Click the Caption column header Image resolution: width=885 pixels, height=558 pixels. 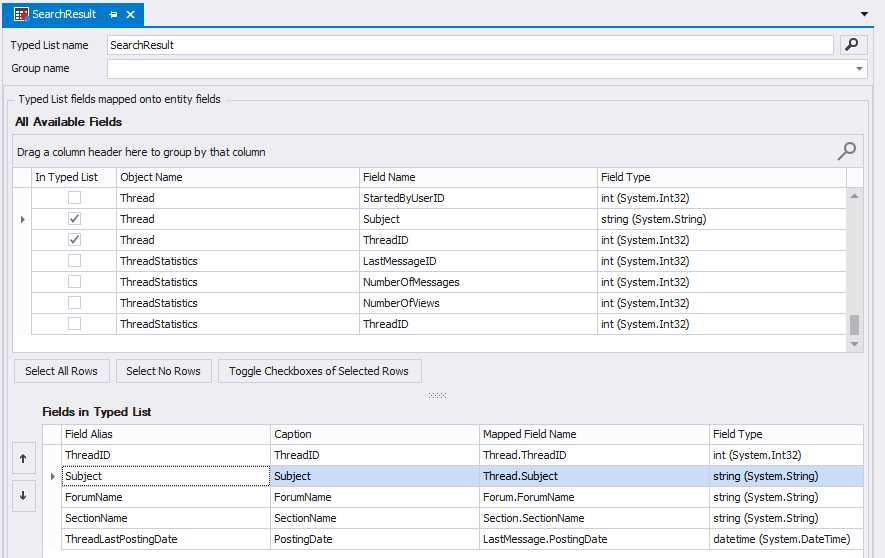pyautogui.click(x=375, y=434)
